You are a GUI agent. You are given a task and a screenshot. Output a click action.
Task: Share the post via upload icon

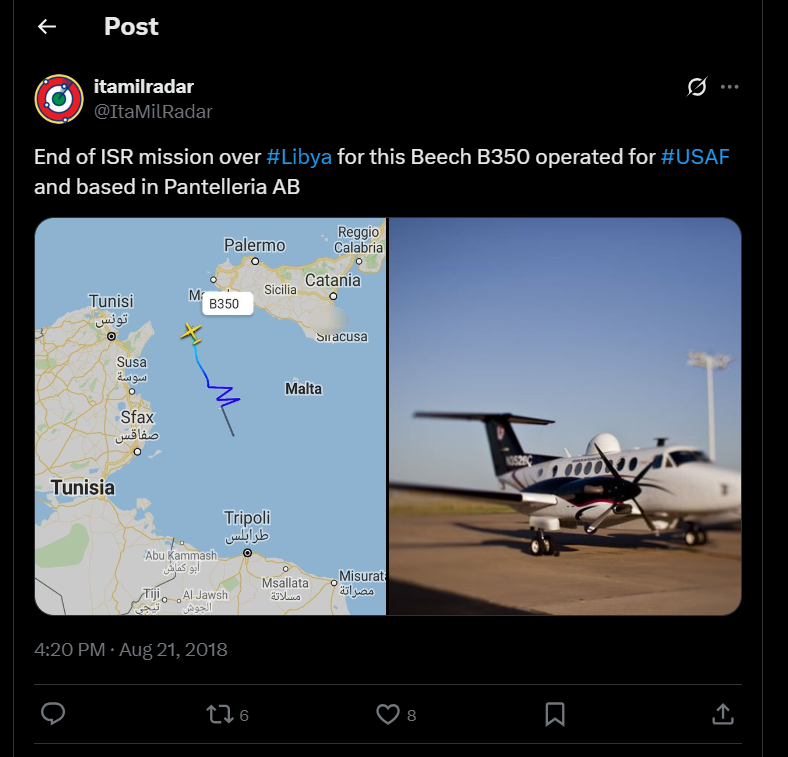723,714
